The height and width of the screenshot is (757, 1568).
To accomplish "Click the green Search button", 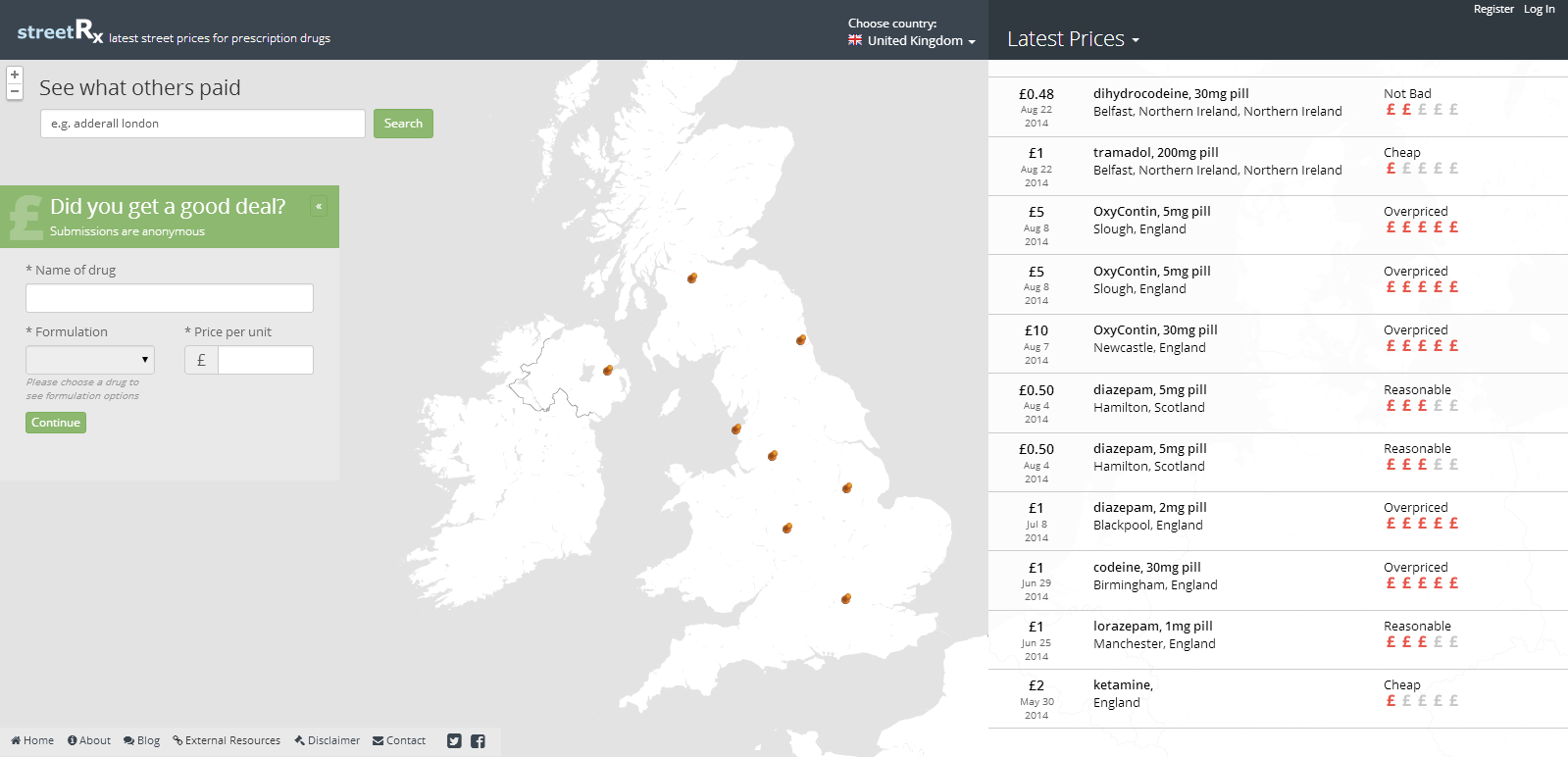I will [403, 124].
